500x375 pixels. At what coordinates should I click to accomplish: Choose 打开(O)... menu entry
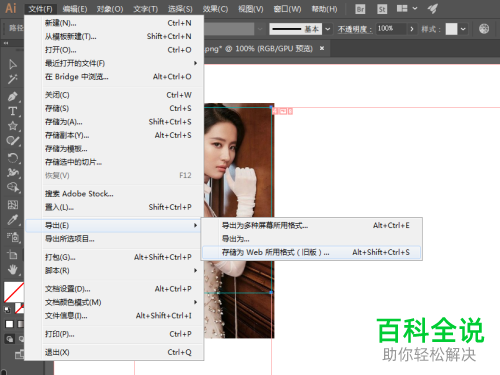(x=114, y=50)
